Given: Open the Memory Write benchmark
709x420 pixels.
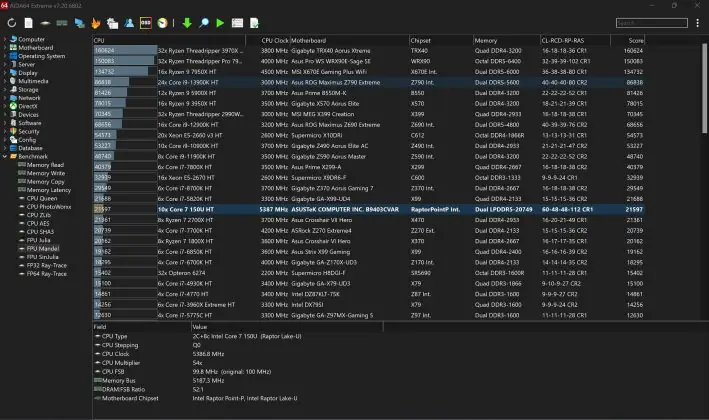Looking at the screenshot, I should point(46,173).
